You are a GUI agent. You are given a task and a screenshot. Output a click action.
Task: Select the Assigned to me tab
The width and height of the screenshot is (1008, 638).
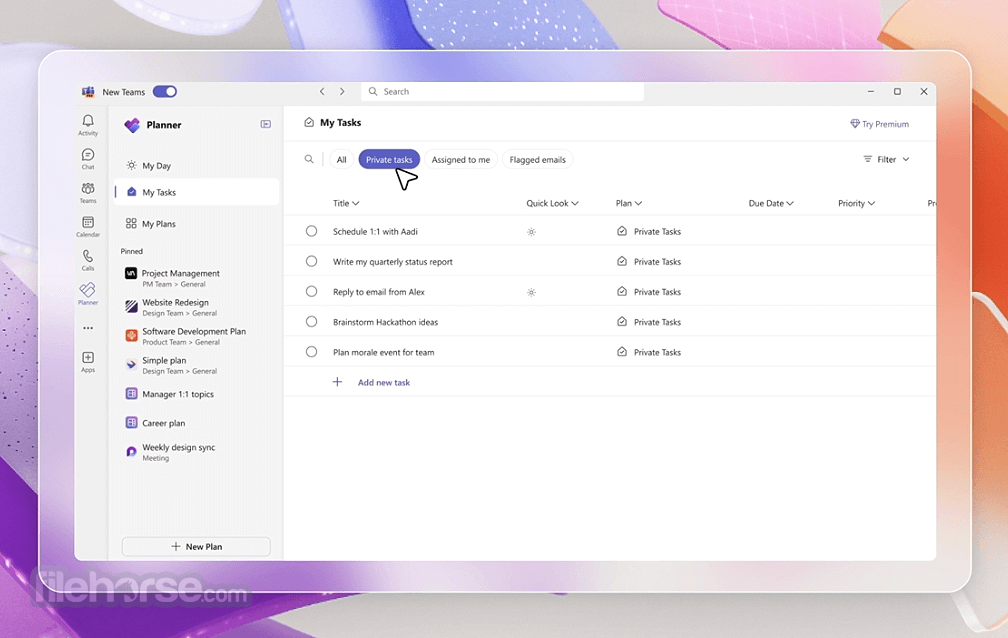point(460,160)
